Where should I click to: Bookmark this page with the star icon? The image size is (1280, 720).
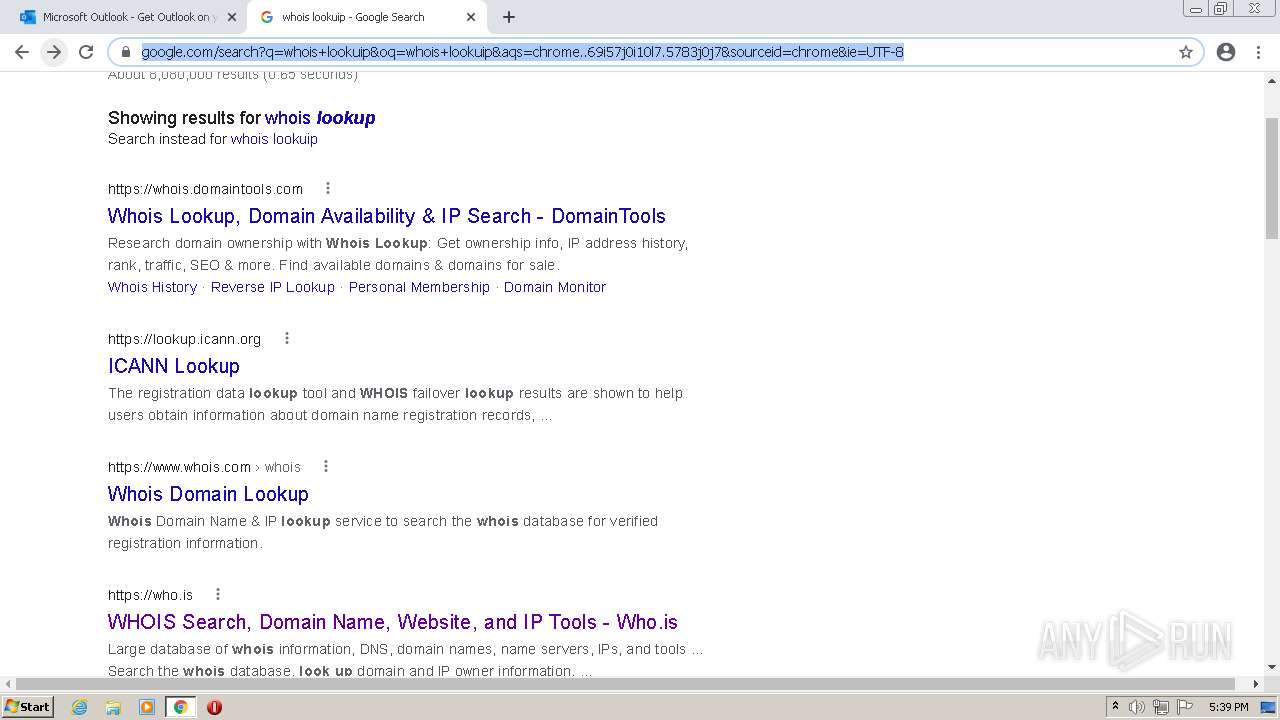pyautogui.click(x=1186, y=52)
